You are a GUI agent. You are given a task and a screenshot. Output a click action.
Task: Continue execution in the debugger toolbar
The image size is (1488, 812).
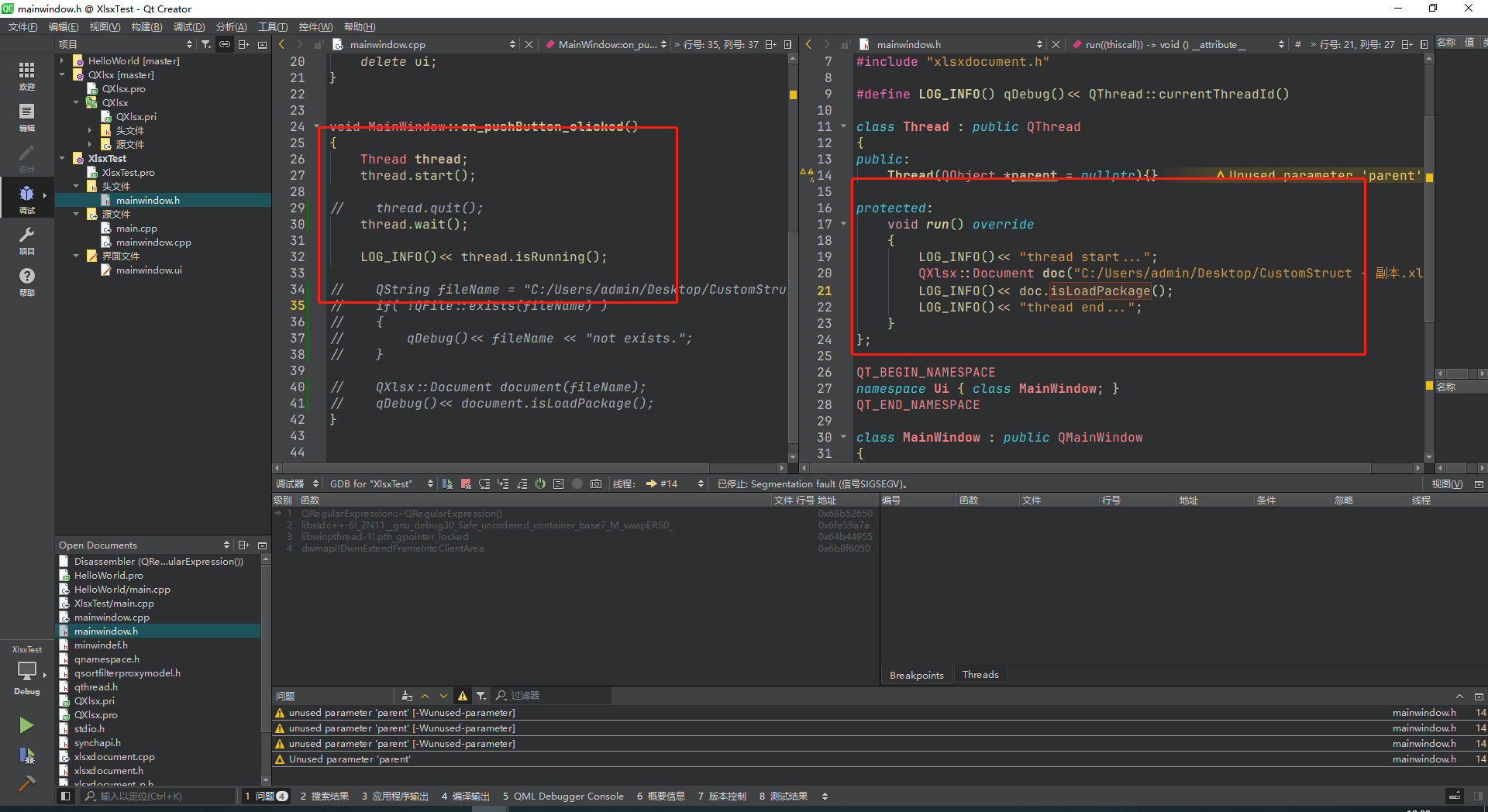coord(447,483)
